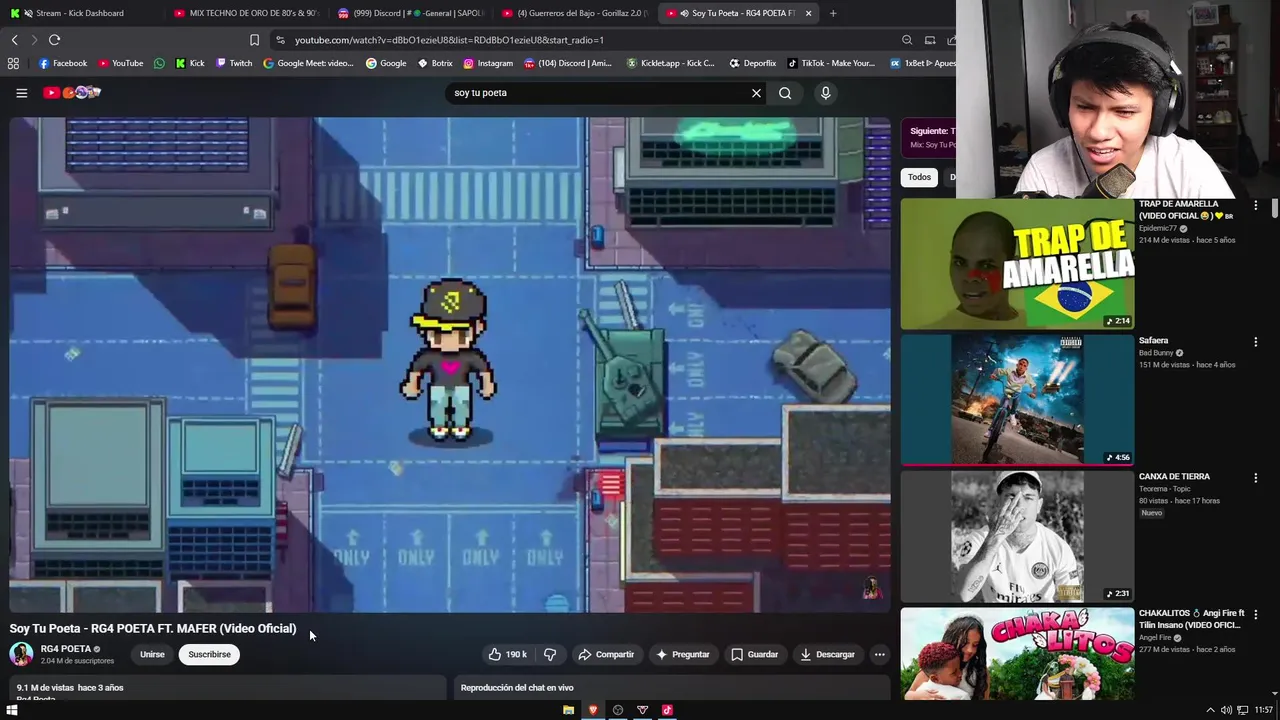Switch to Discord General tab
The height and width of the screenshot is (720, 1280).
(410, 13)
